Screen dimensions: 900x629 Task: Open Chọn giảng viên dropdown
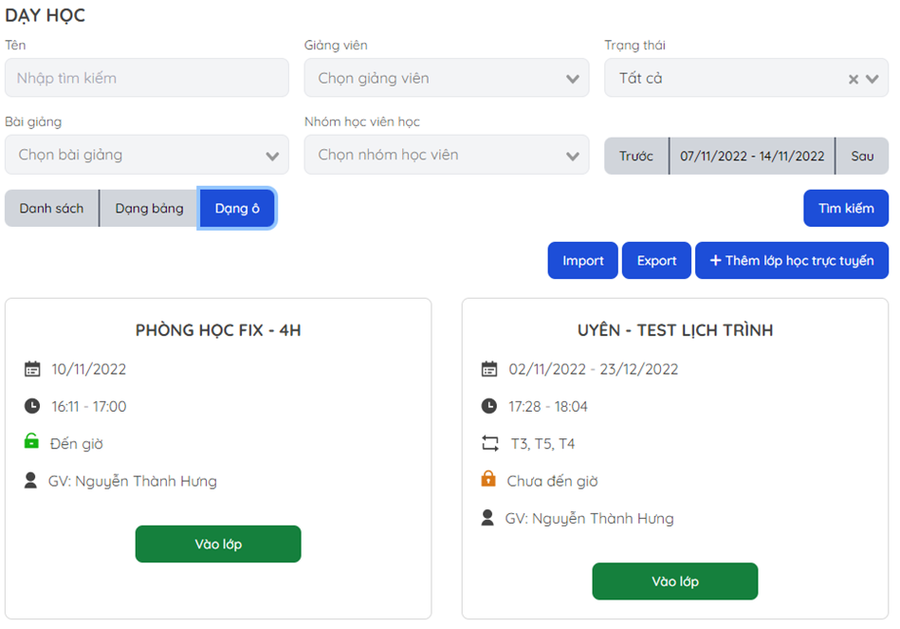pyautogui.click(x=446, y=78)
